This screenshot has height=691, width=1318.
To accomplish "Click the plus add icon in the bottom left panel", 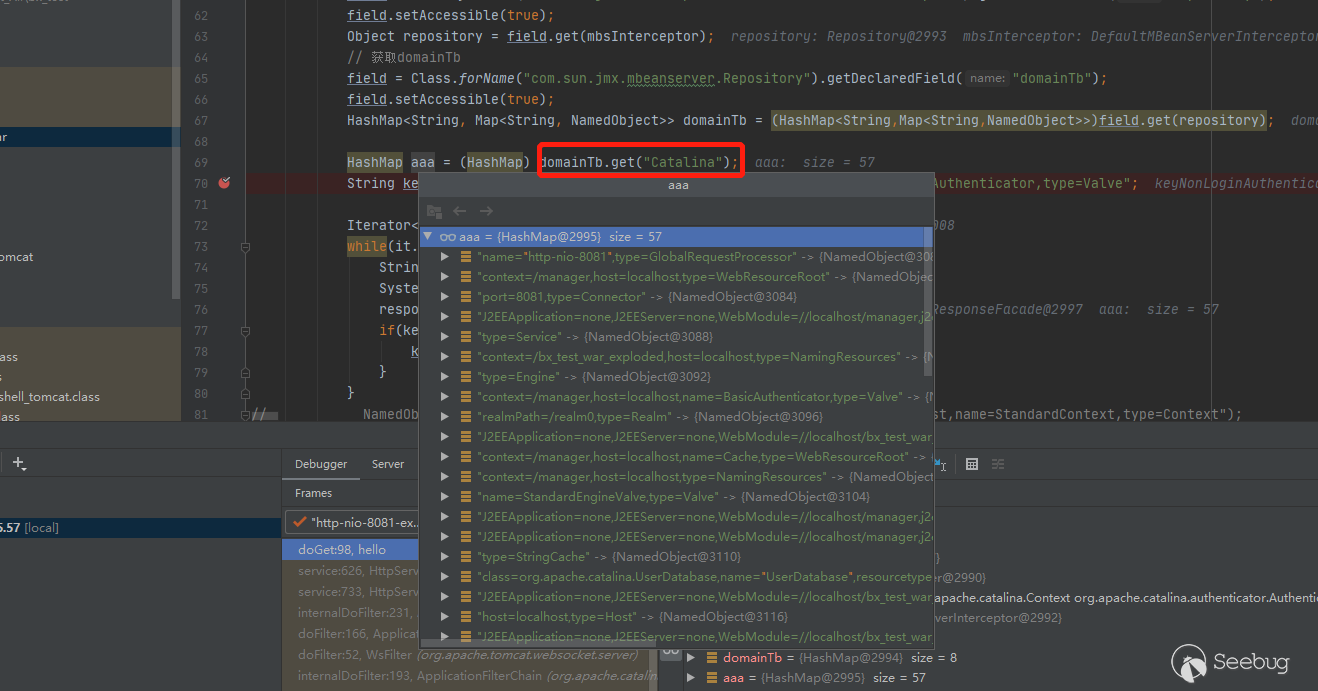I will click(x=19, y=464).
